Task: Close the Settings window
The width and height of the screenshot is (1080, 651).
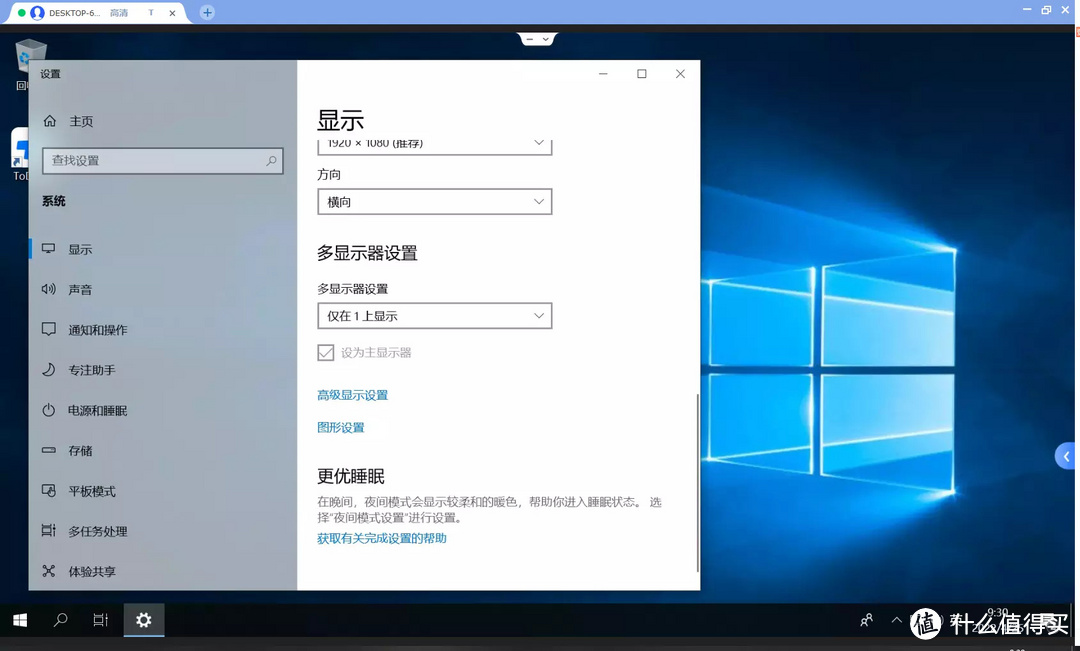Action: (680, 74)
